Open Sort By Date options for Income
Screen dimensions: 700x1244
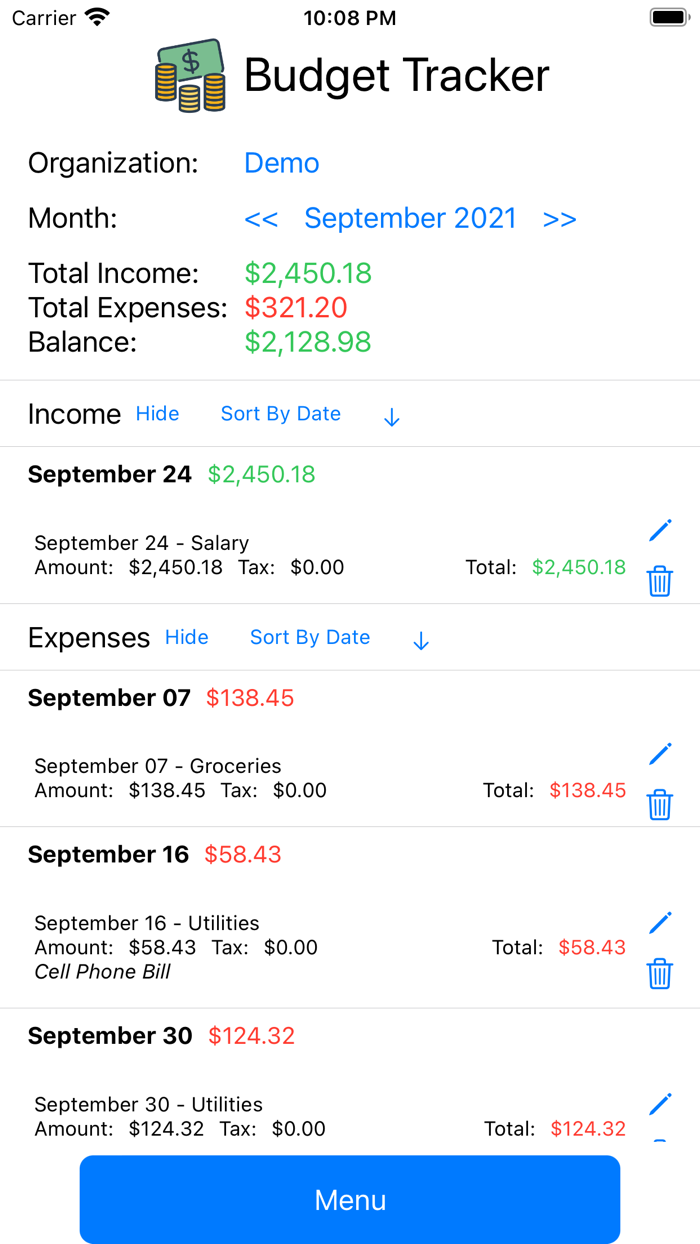pos(280,413)
